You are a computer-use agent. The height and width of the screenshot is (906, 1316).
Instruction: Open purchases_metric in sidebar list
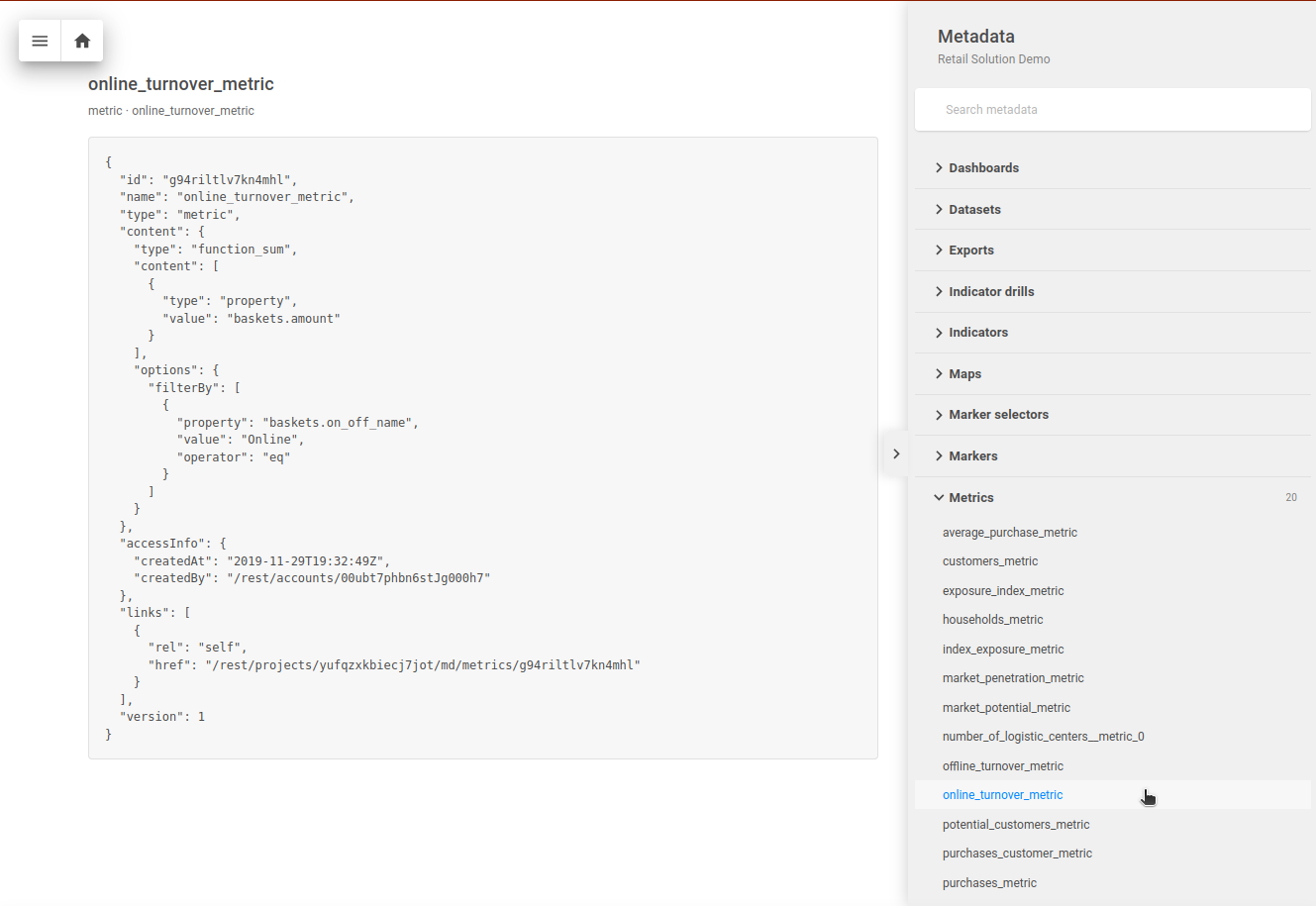click(x=989, y=883)
